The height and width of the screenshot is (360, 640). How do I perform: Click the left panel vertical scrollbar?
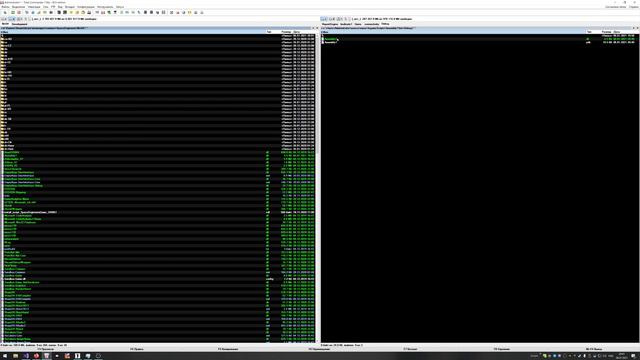pyautogui.click(x=317, y=188)
